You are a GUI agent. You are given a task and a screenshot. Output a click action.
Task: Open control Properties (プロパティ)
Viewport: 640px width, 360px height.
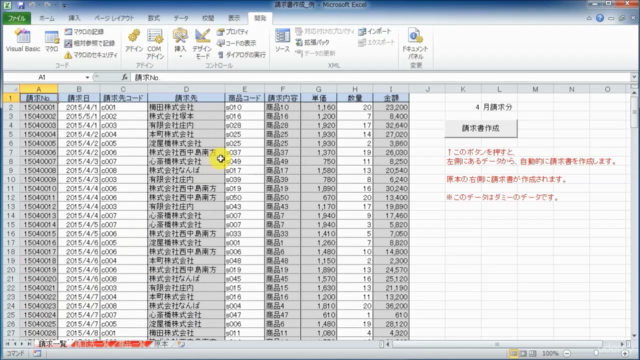233,31
